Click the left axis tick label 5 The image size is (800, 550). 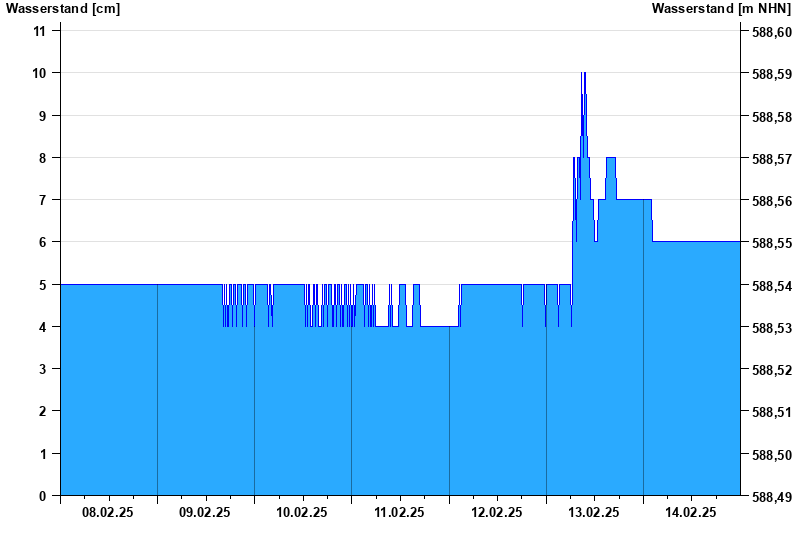click(43, 285)
